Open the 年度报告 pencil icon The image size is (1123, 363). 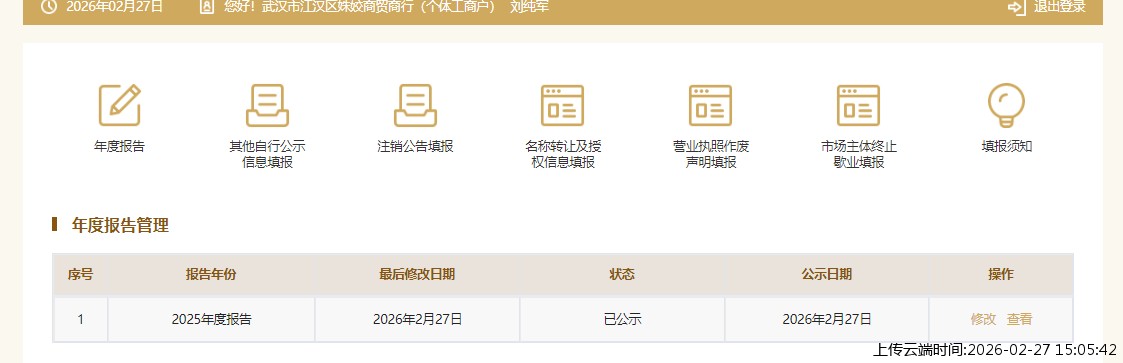point(120,105)
